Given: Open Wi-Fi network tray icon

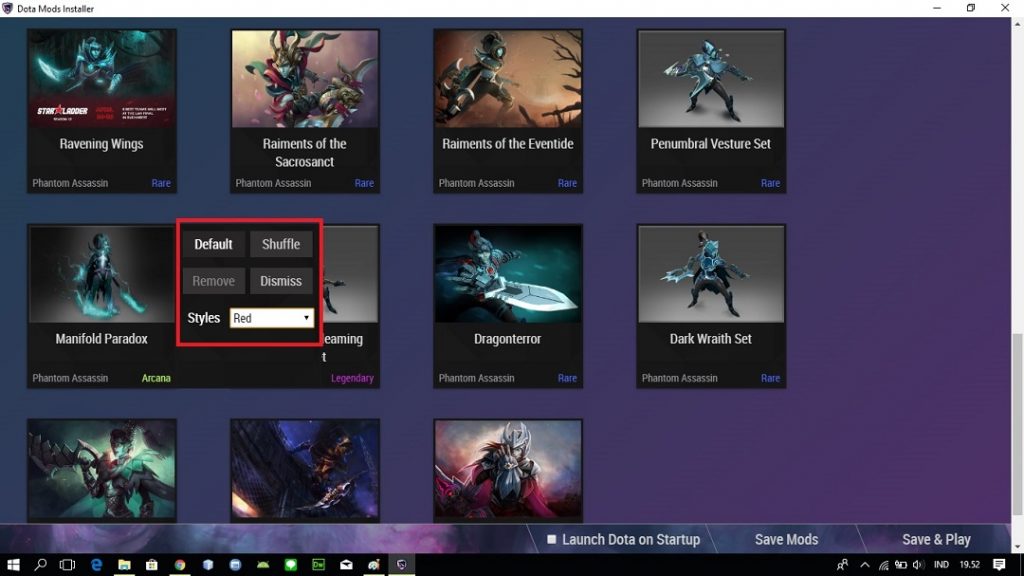Looking at the screenshot, I should point(884,565).
